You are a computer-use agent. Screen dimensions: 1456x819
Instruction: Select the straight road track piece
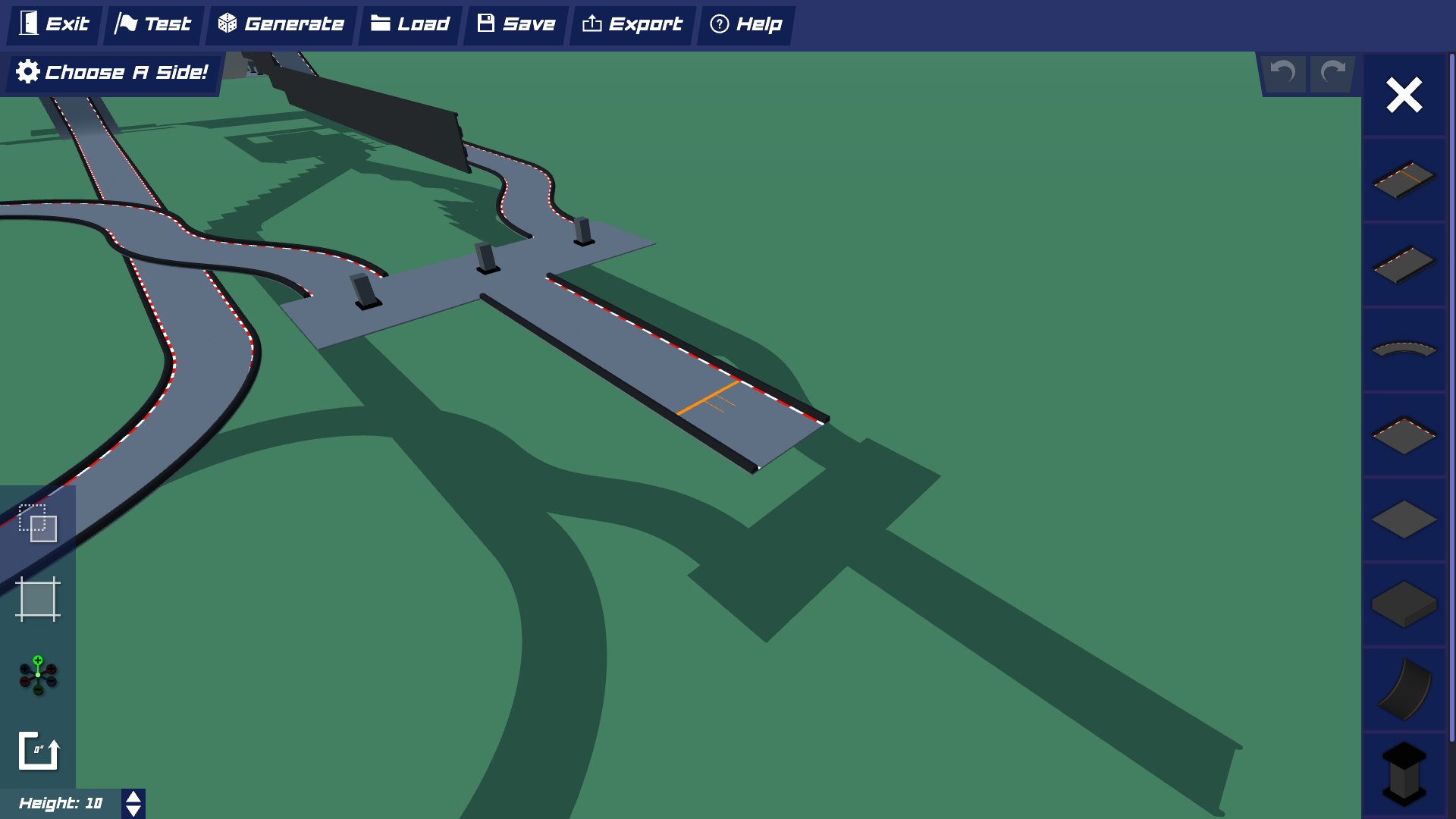[x=1404, y=265]
